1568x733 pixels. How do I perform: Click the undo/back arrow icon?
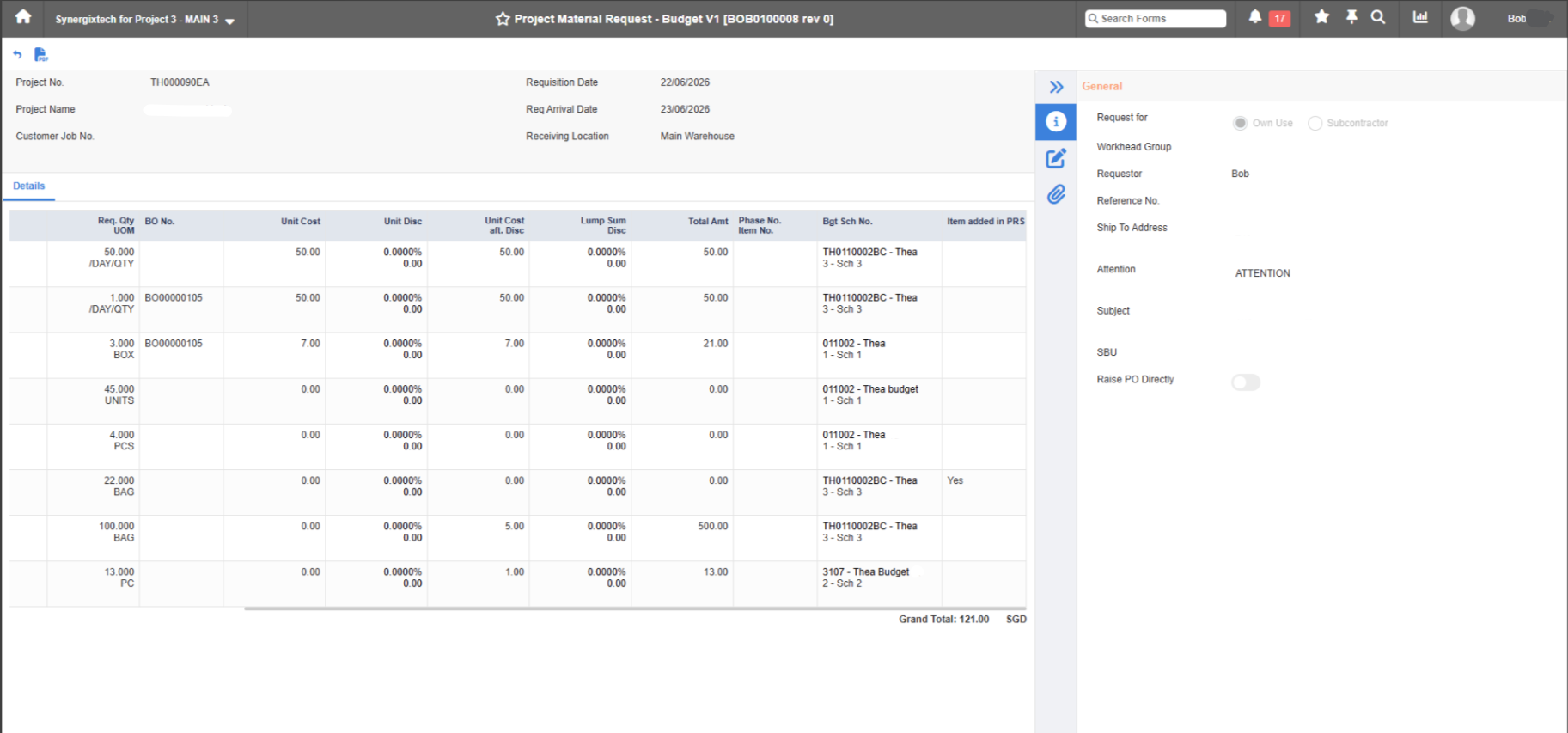tap(17, 54)
